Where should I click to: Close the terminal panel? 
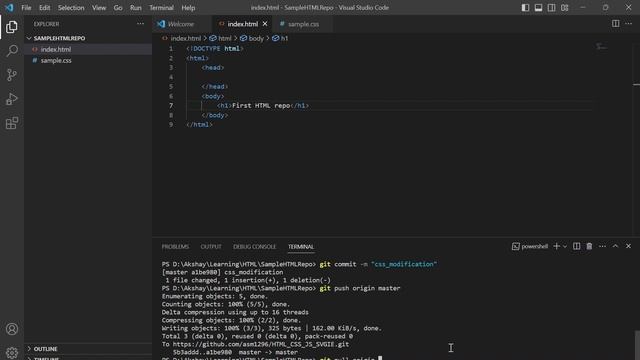[629, 246]
